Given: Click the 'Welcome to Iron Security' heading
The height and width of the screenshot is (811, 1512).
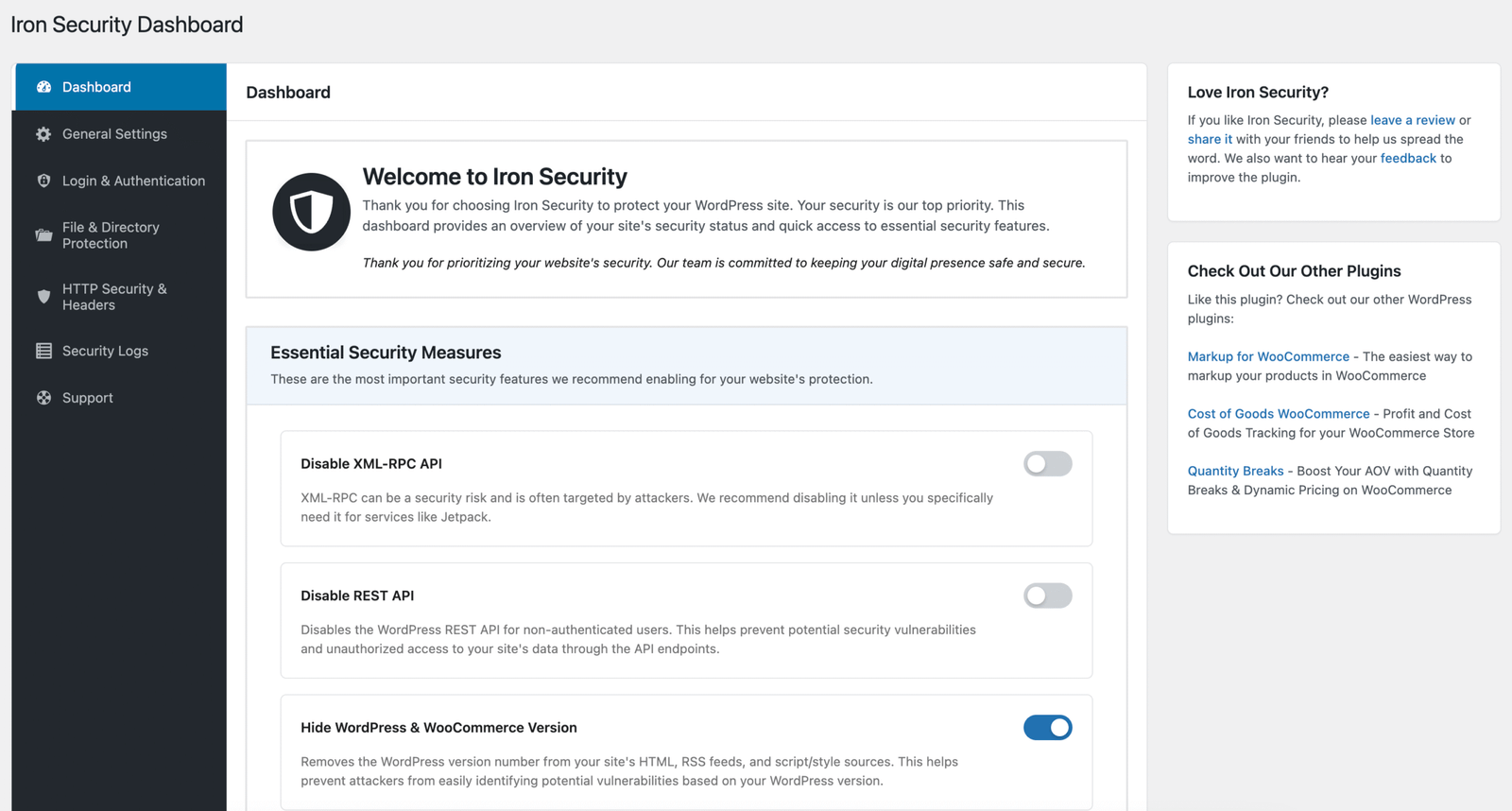Looking at the screenshot, I should [495, 177].
